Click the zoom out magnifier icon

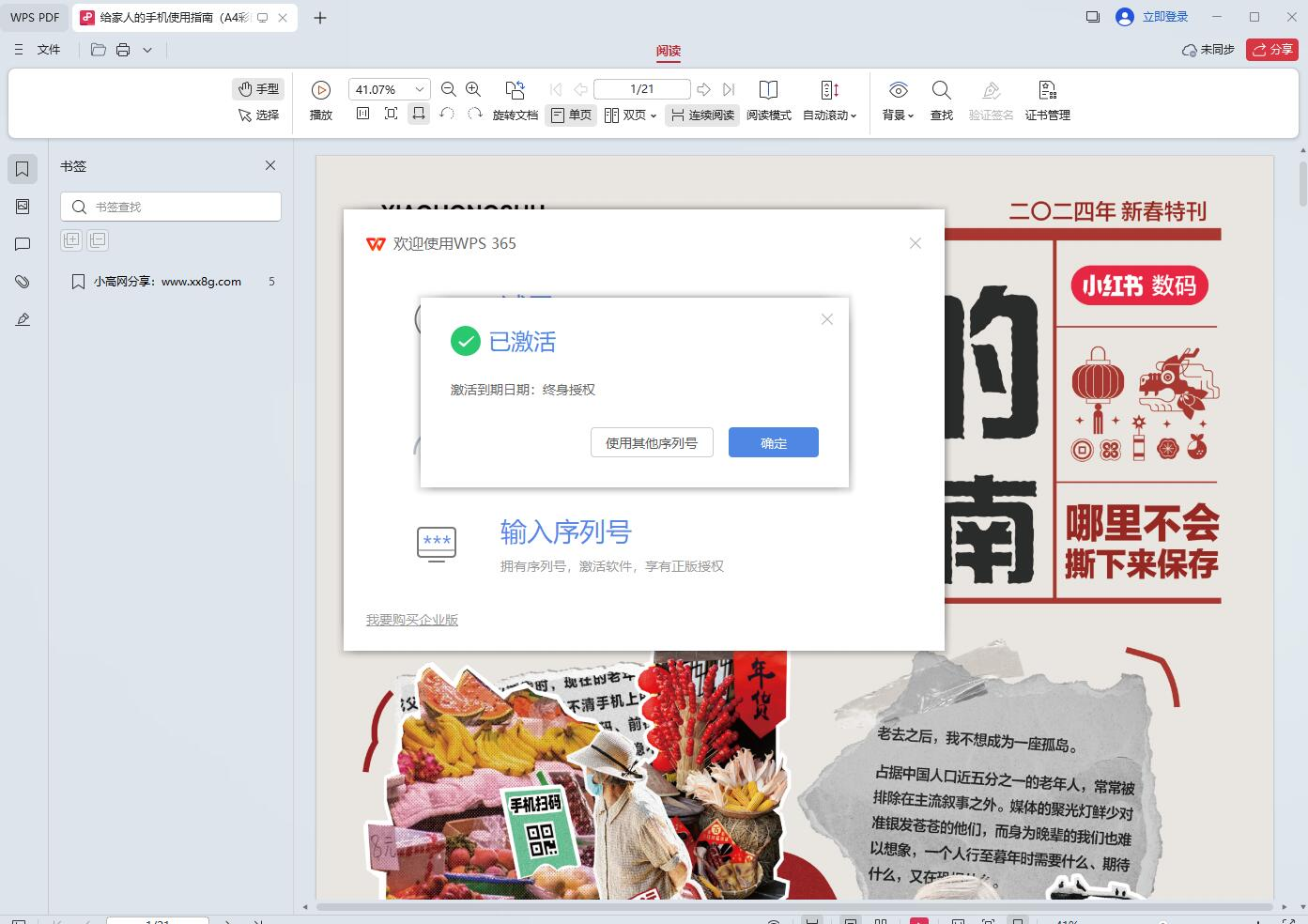pos(449,89)
